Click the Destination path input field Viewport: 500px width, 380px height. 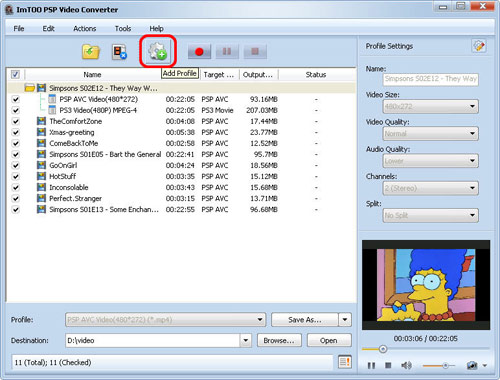[153, 340]
